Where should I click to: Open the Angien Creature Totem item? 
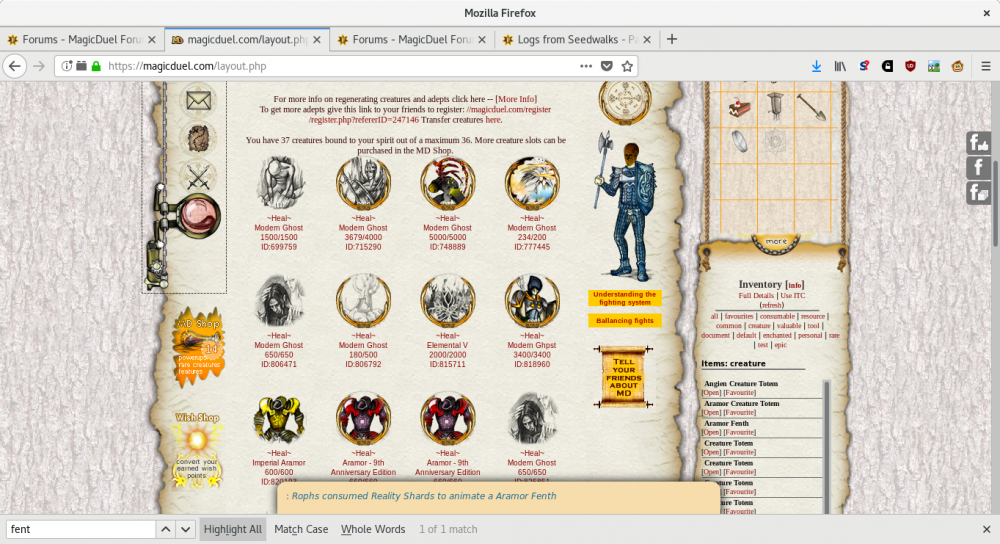coord(711,393)
